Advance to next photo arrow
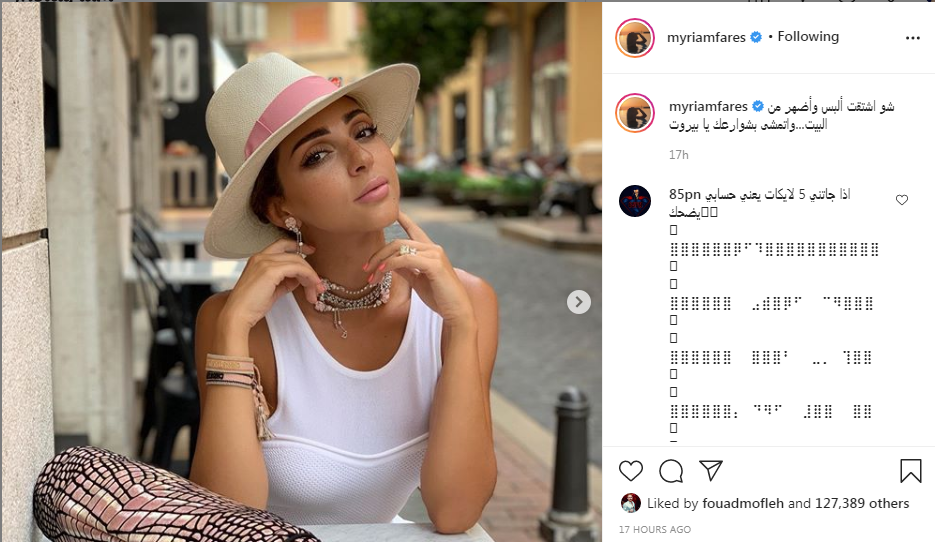935x542 pixels. [578, 302]
